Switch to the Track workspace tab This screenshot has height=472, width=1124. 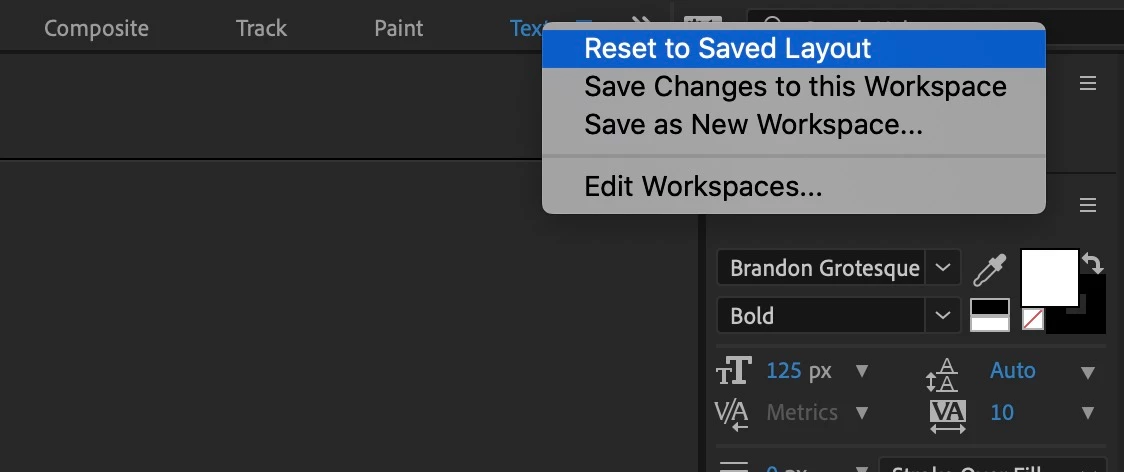coord(261,28)
